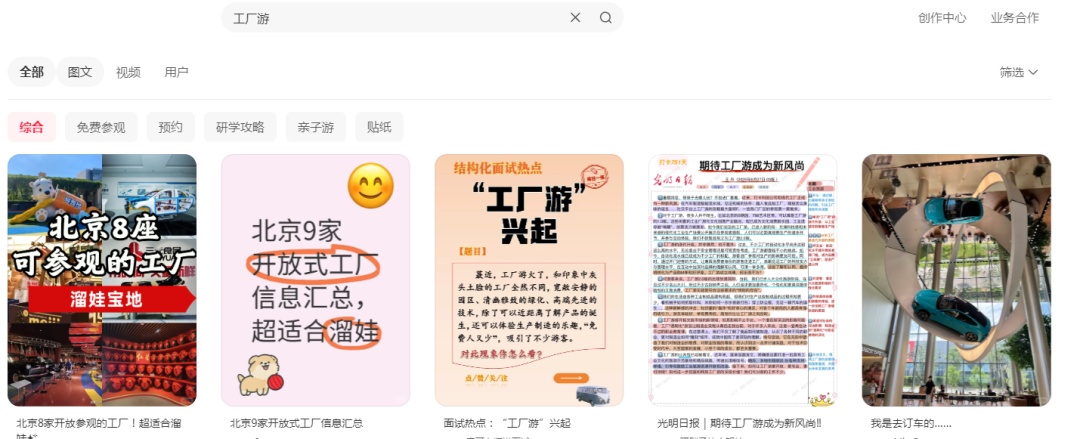Image resolution: width=1080 pixels, height=439 pixels.
Task: Open 创作中心 link
Action: click(x=942, y=18)
